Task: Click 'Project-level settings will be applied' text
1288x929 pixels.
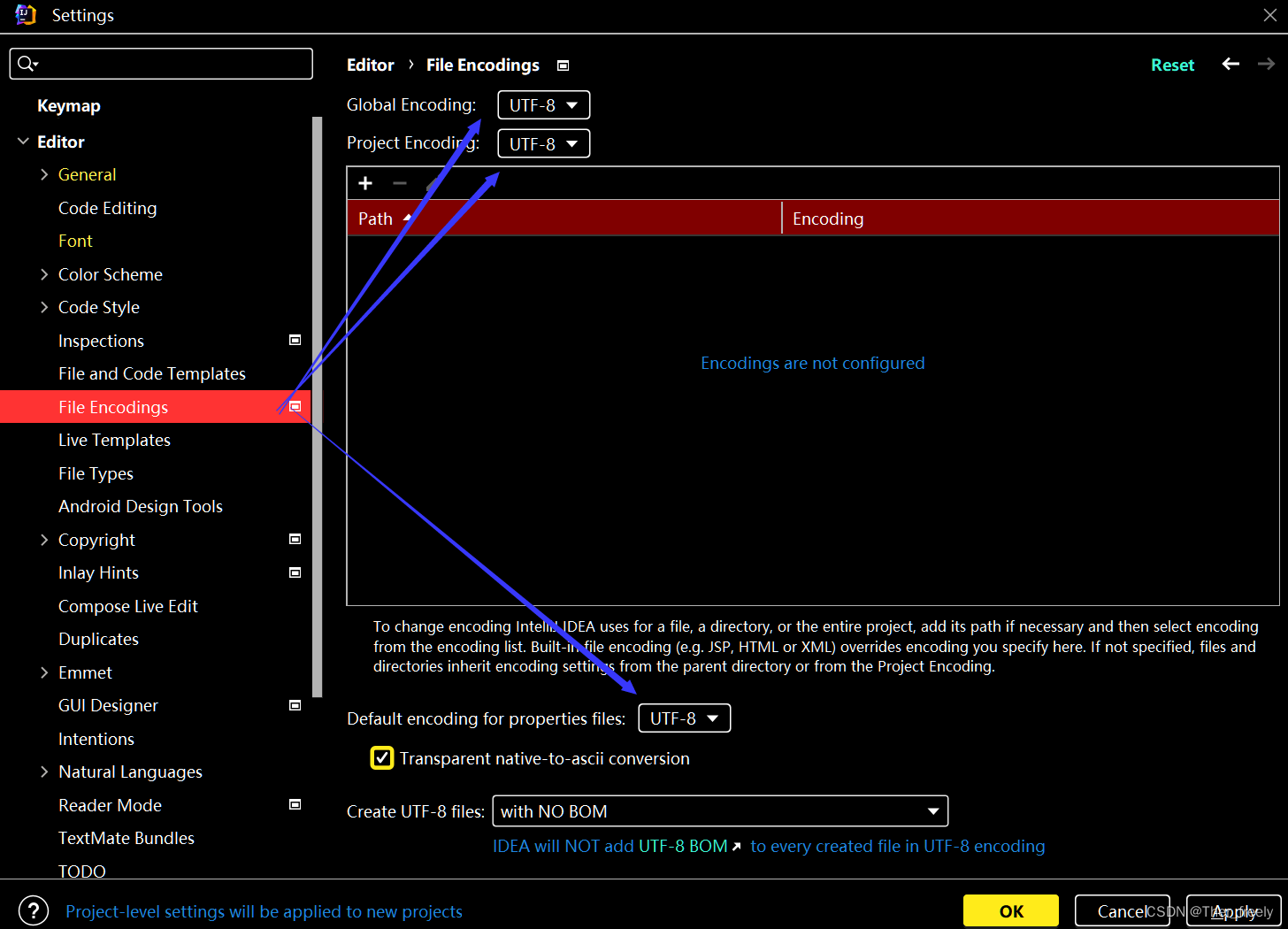Action: coord(264,911)
